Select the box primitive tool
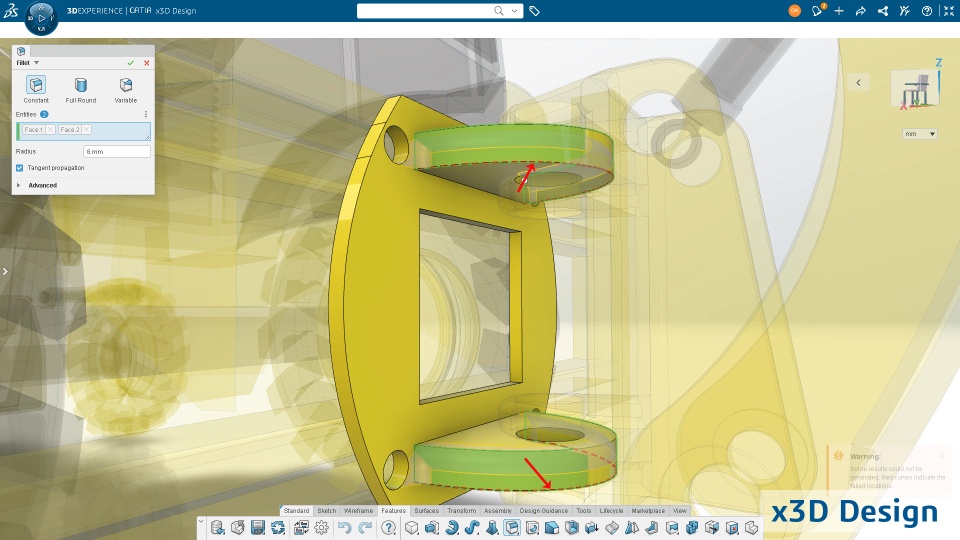The width and height of the screenshot is (960, 540). 412,528
